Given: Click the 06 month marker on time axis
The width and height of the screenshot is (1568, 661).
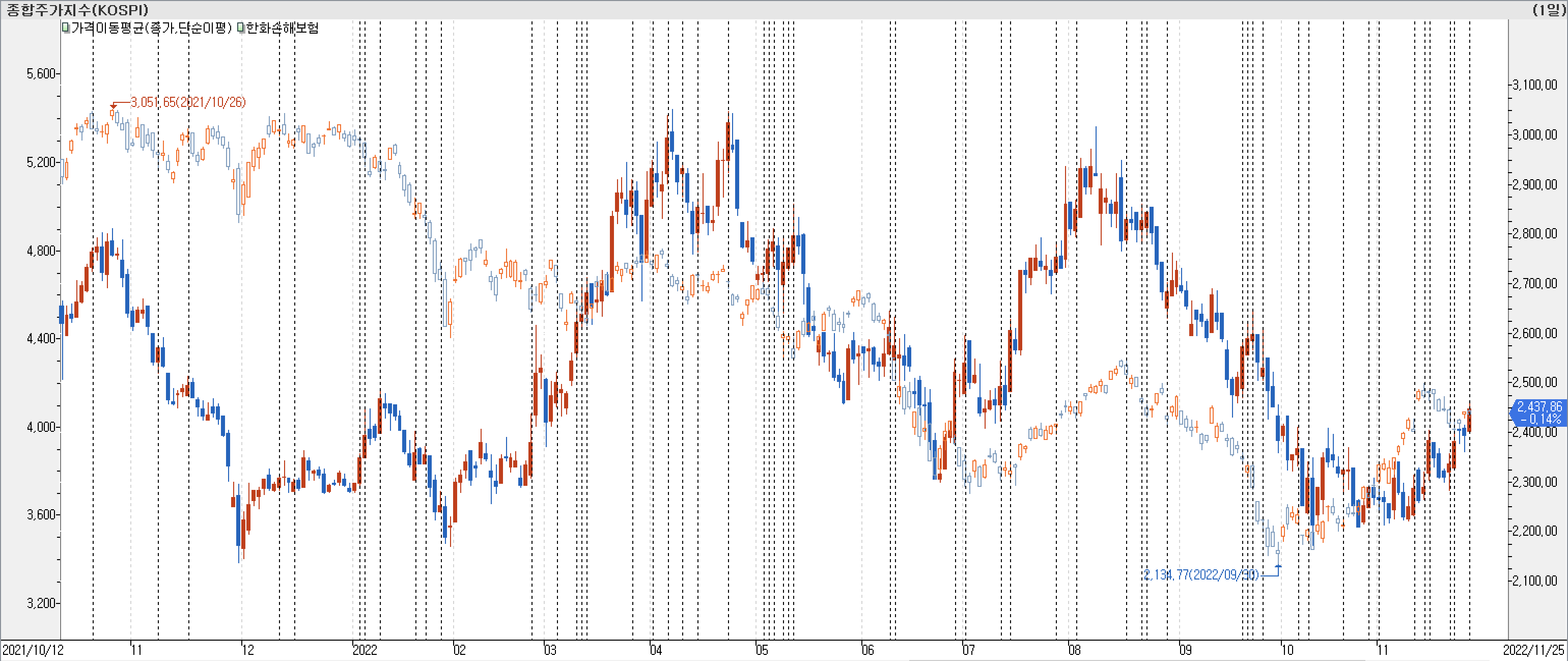Looking at the screenshot, I should (x=867, y=650).
